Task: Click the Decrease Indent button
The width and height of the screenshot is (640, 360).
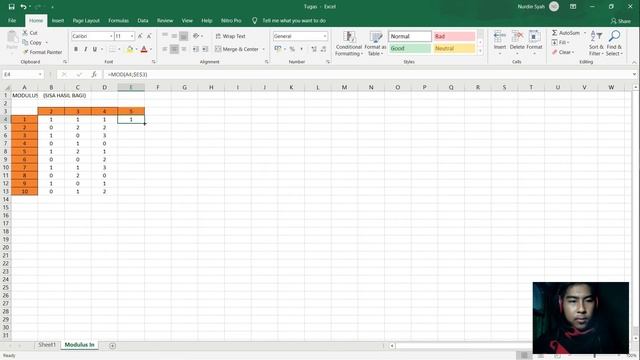Action: coord(196,49)
